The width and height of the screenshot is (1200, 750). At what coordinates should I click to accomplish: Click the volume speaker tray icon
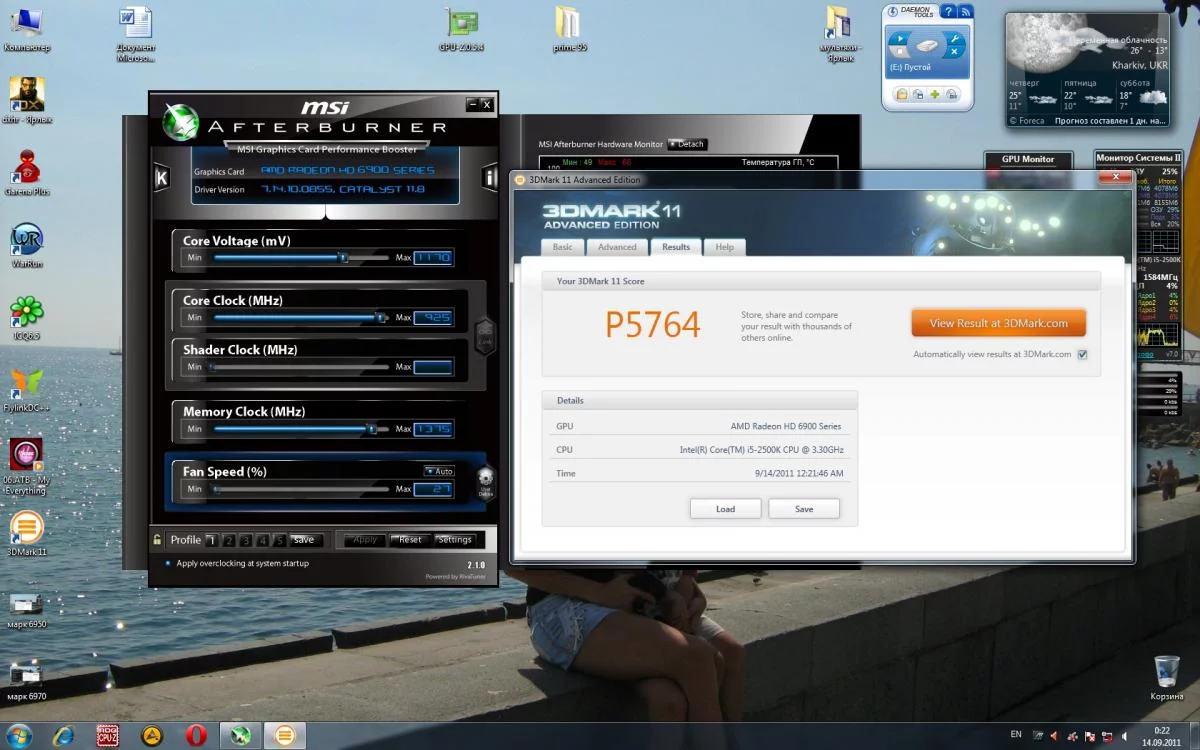point(1126,735)
